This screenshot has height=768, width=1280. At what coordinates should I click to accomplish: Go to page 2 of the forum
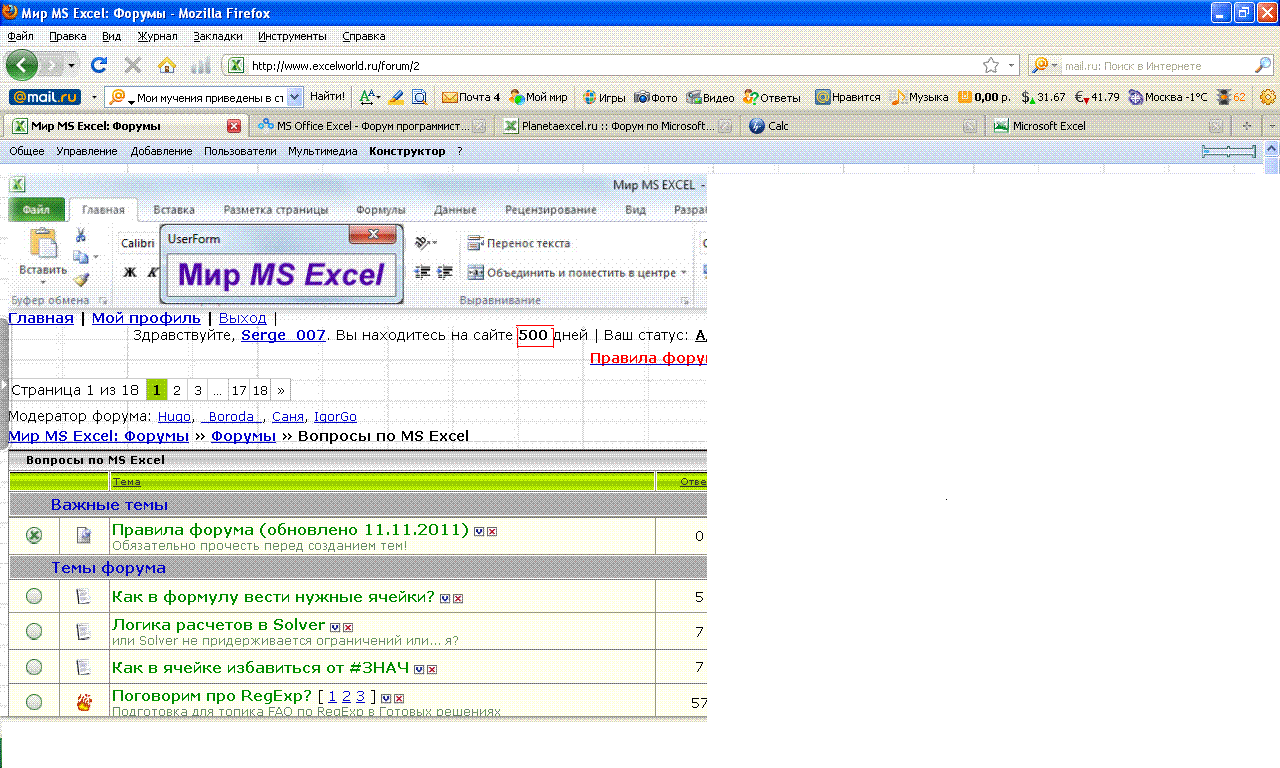[177, 390]
